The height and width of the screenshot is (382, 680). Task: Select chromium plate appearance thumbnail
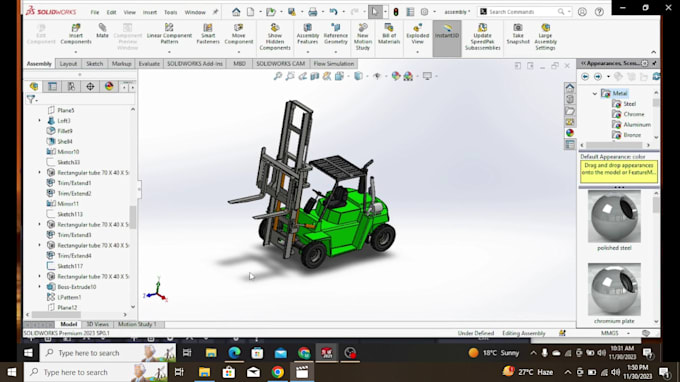point(614,289)
